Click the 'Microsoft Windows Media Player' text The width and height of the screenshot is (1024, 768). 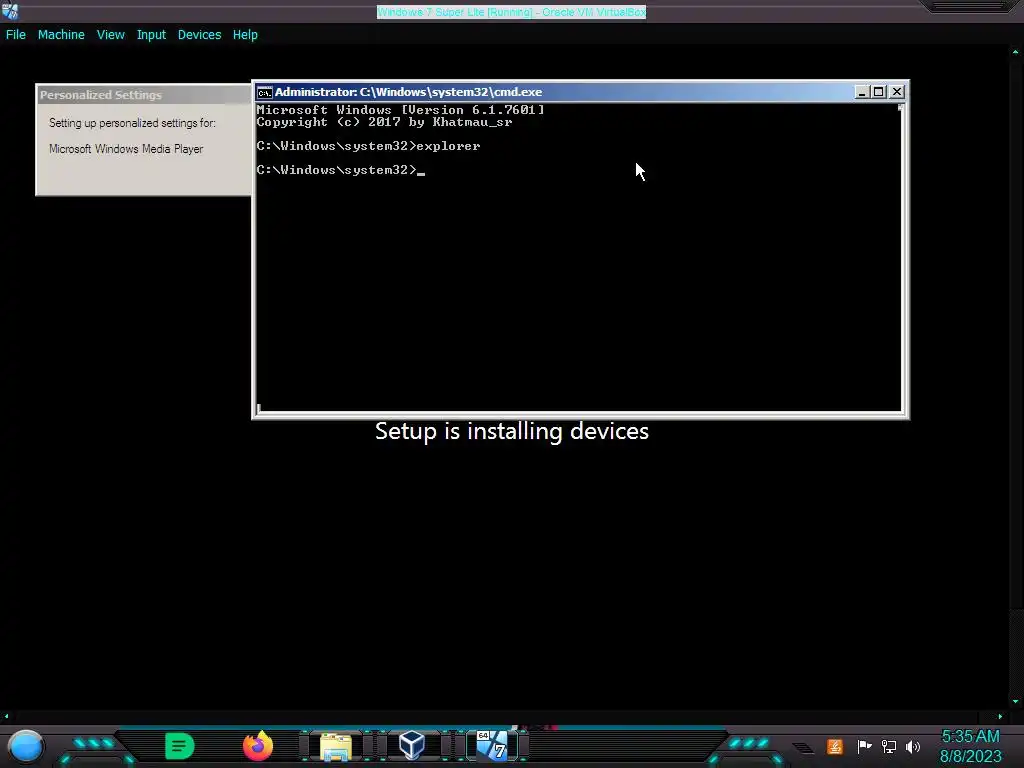pyautogui.click(x=126, y=149)
